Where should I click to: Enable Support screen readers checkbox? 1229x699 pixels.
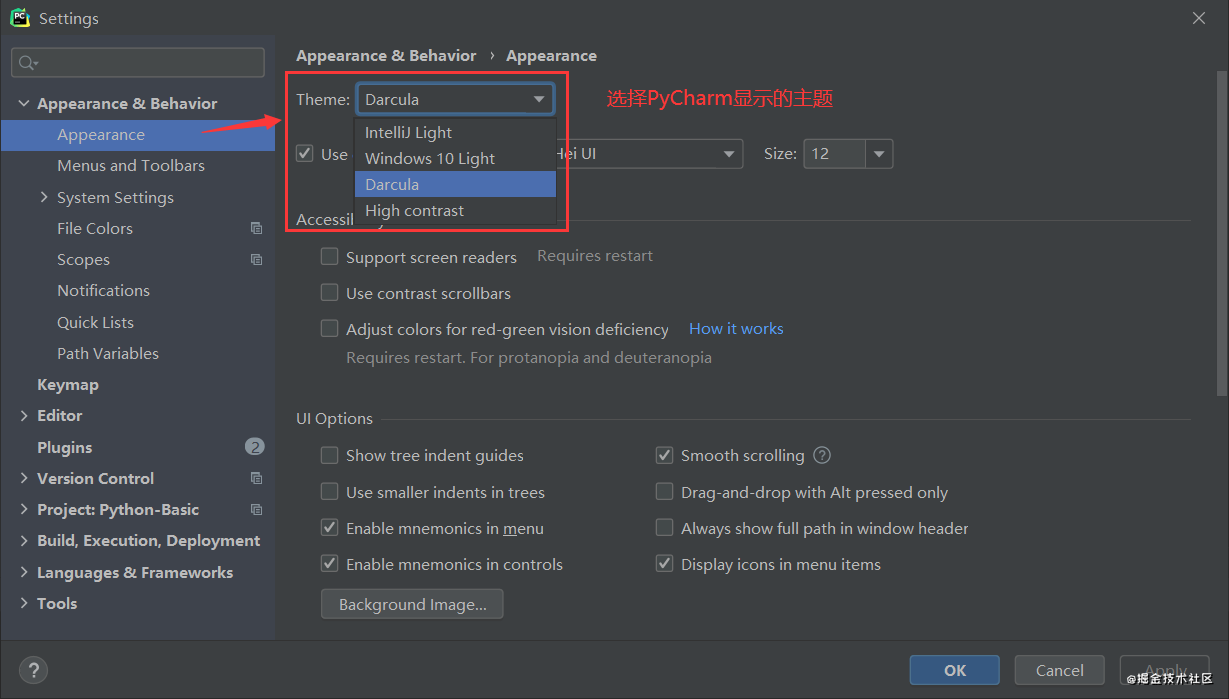[329, 257]
